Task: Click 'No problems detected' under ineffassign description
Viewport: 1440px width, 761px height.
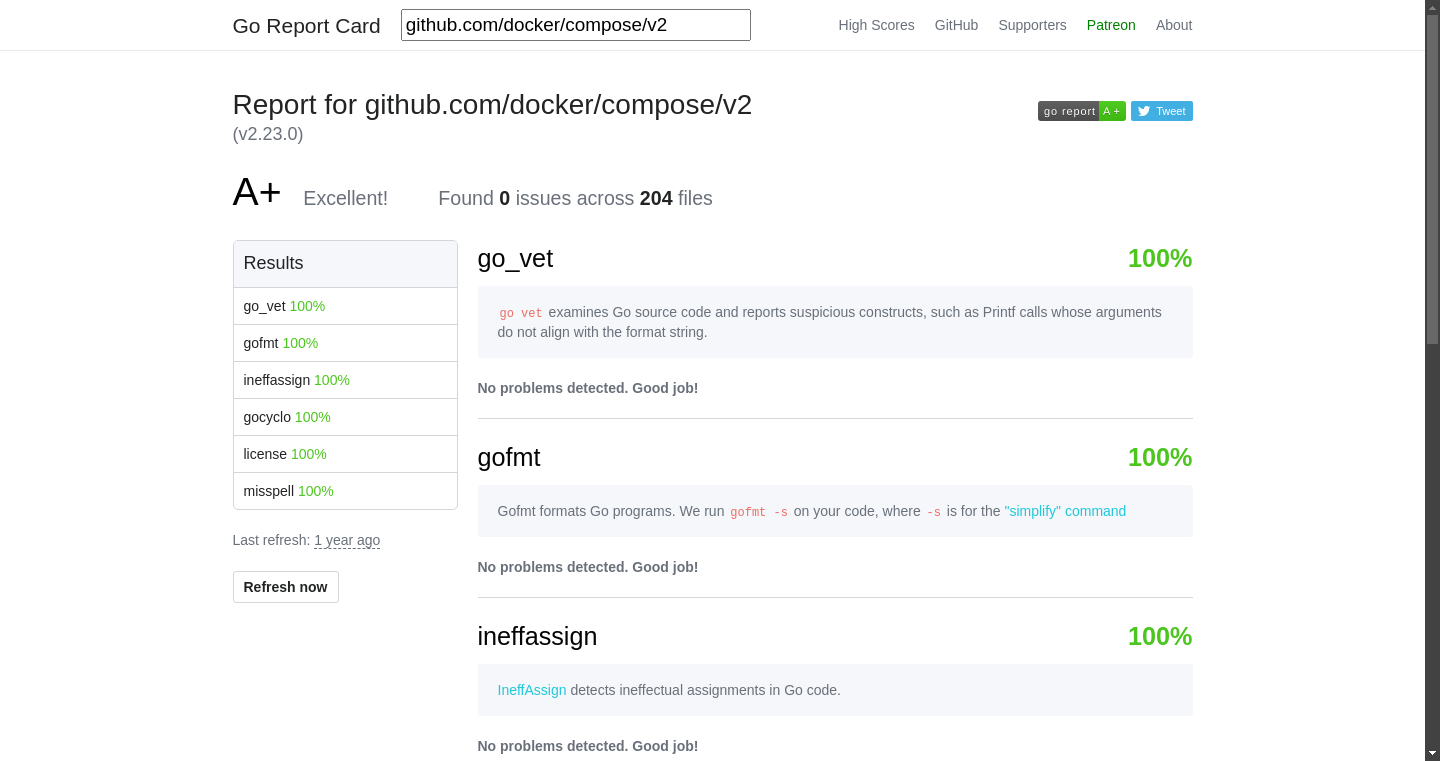Action: 588,746
